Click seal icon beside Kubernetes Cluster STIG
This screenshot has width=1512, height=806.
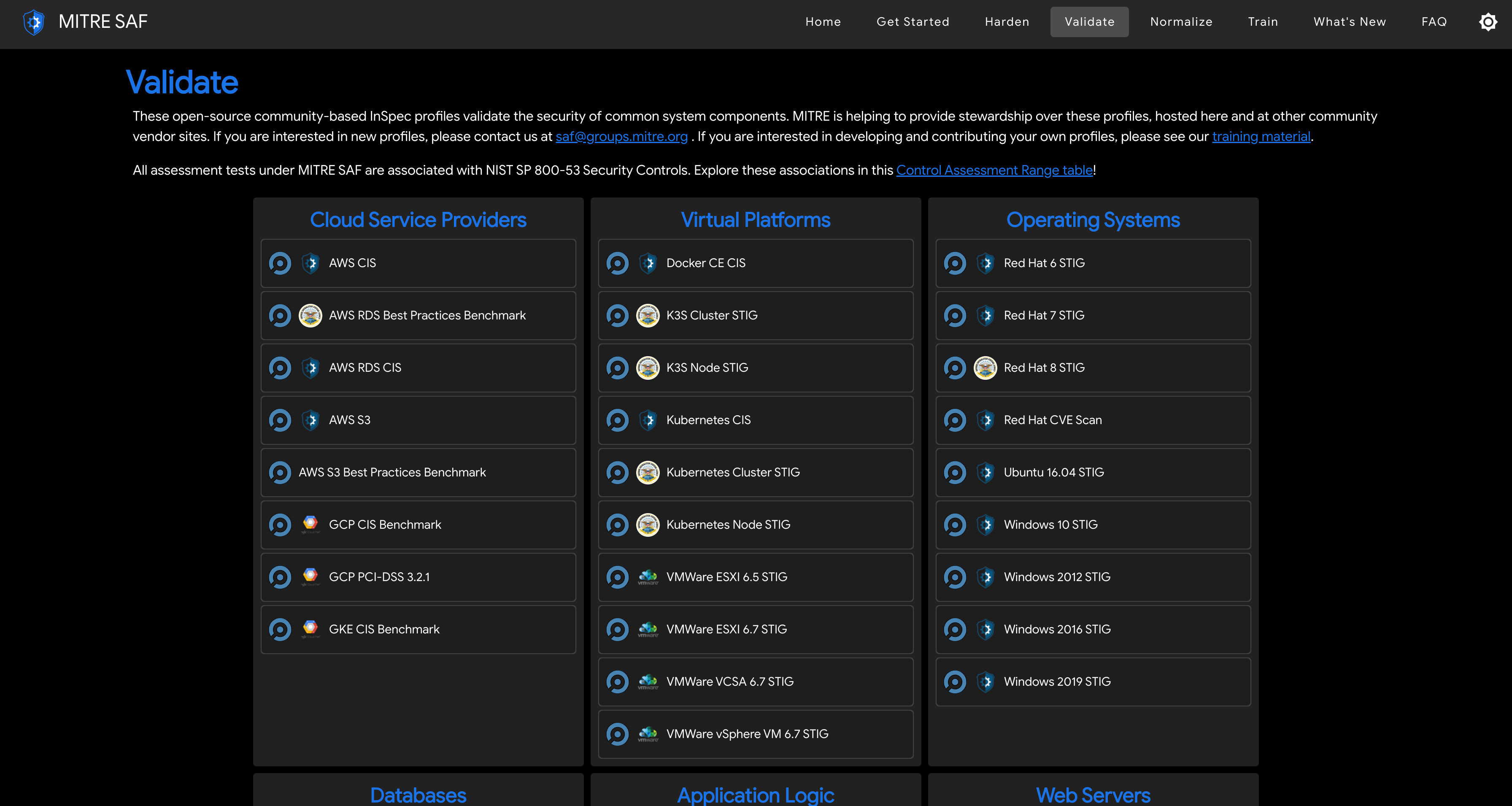tap(648, 473)
